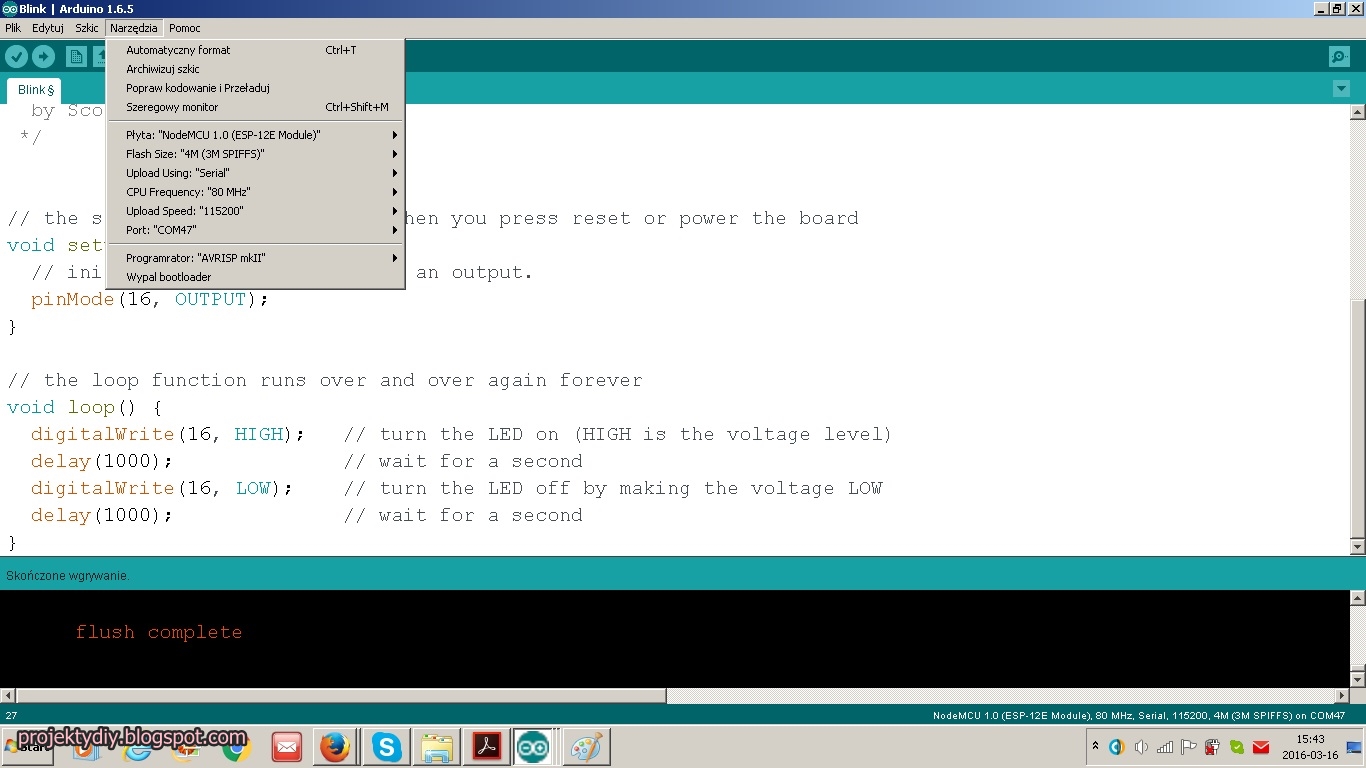The height and width of the screenshot is (768, 1366).
Task: Click the Verify checkmark toolbar icon
Action: (x=17, y=57)
